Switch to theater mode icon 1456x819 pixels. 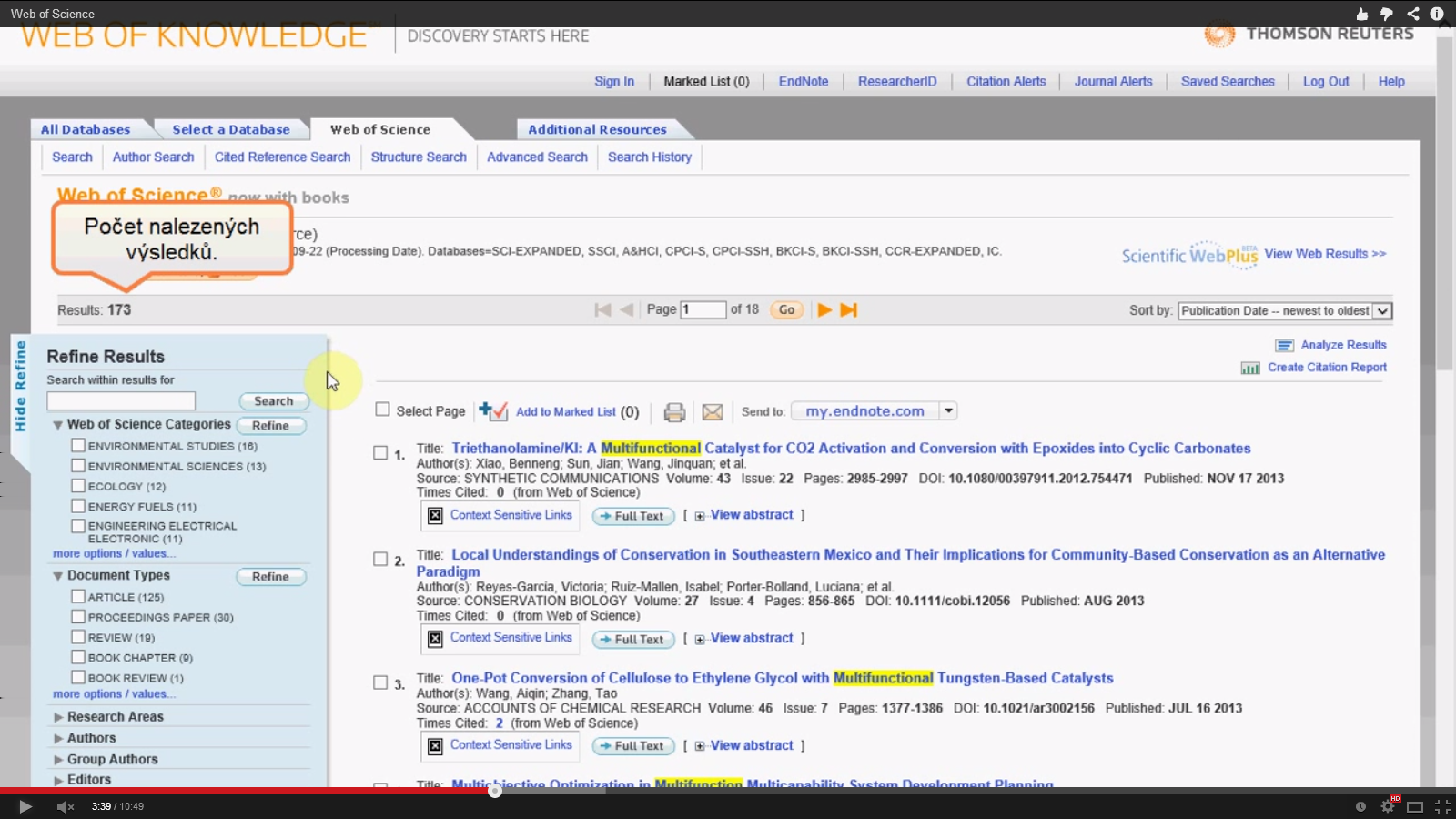(1415, 806)
